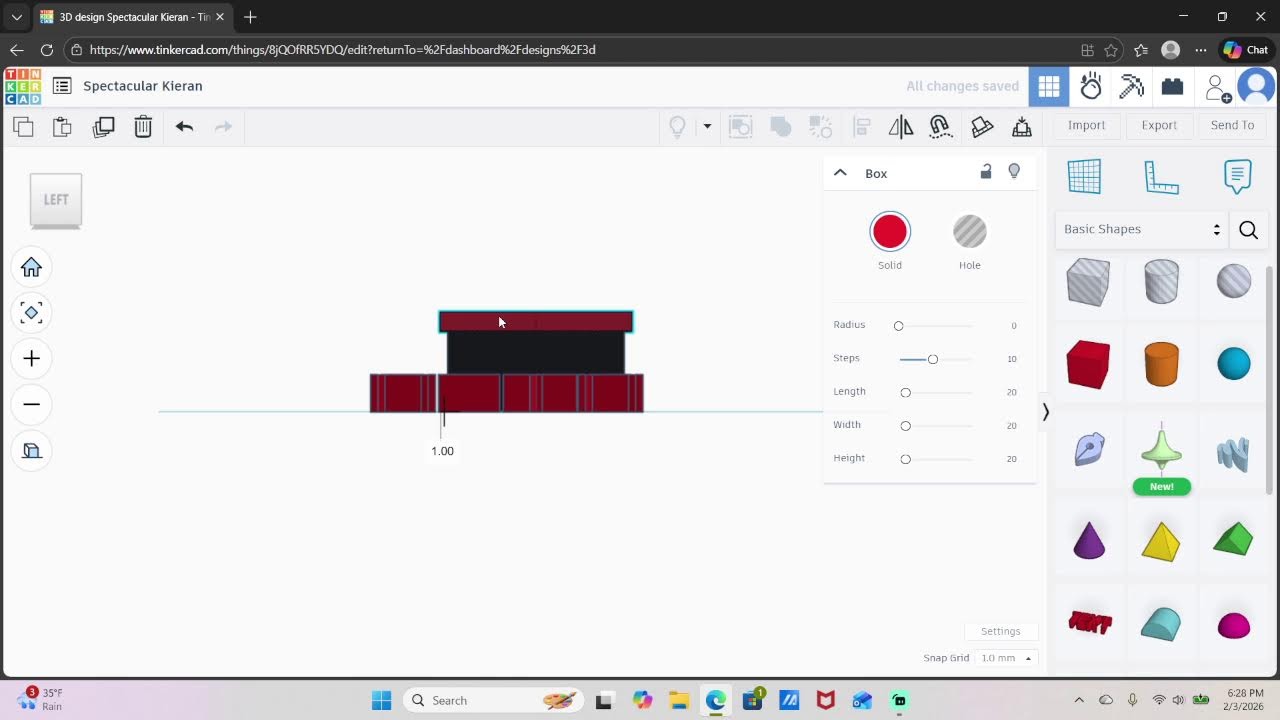Open the Blocks pickaxe mode icon

(1131, 86)
